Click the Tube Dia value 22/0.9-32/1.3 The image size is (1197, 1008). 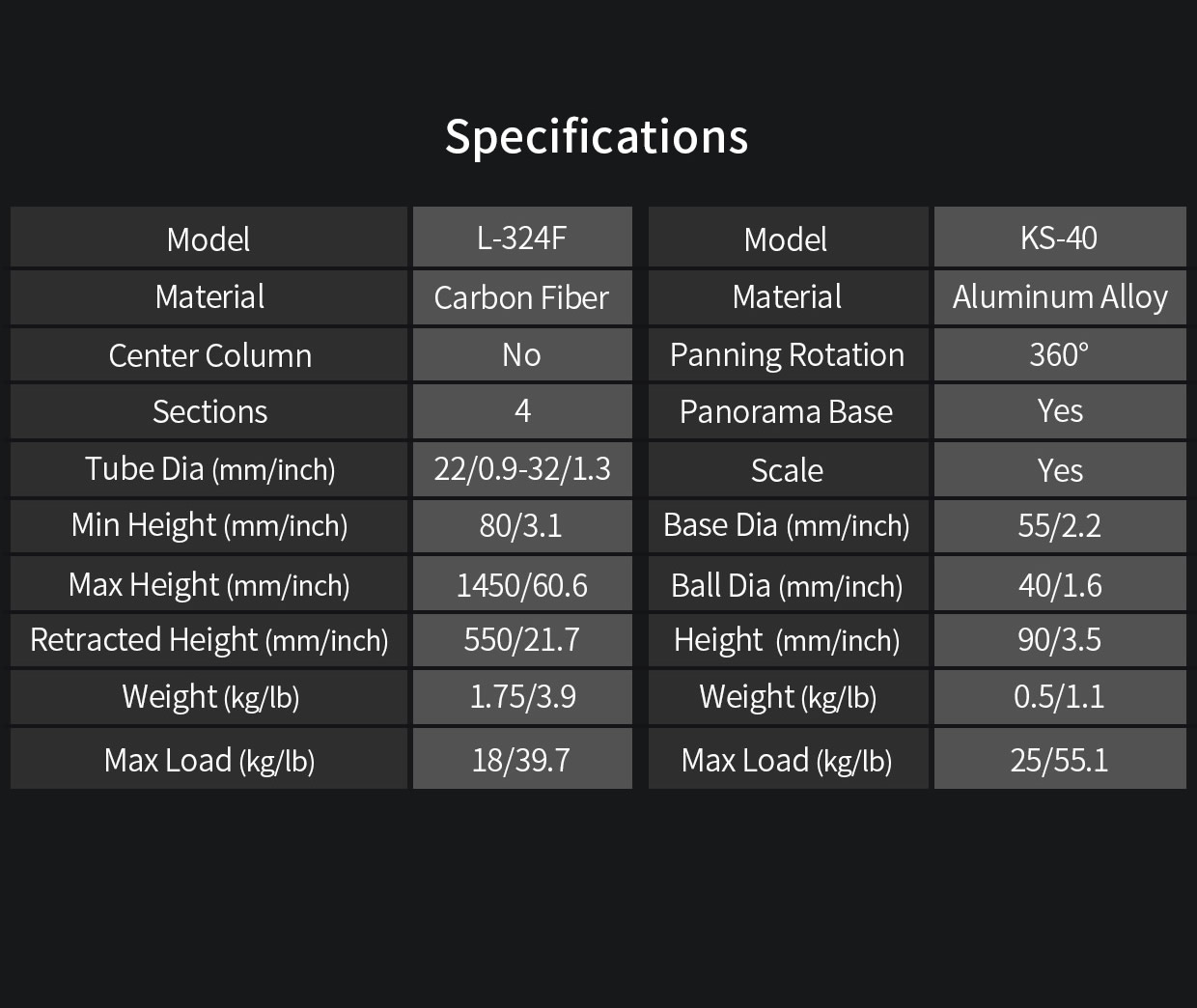click(522, 469)
